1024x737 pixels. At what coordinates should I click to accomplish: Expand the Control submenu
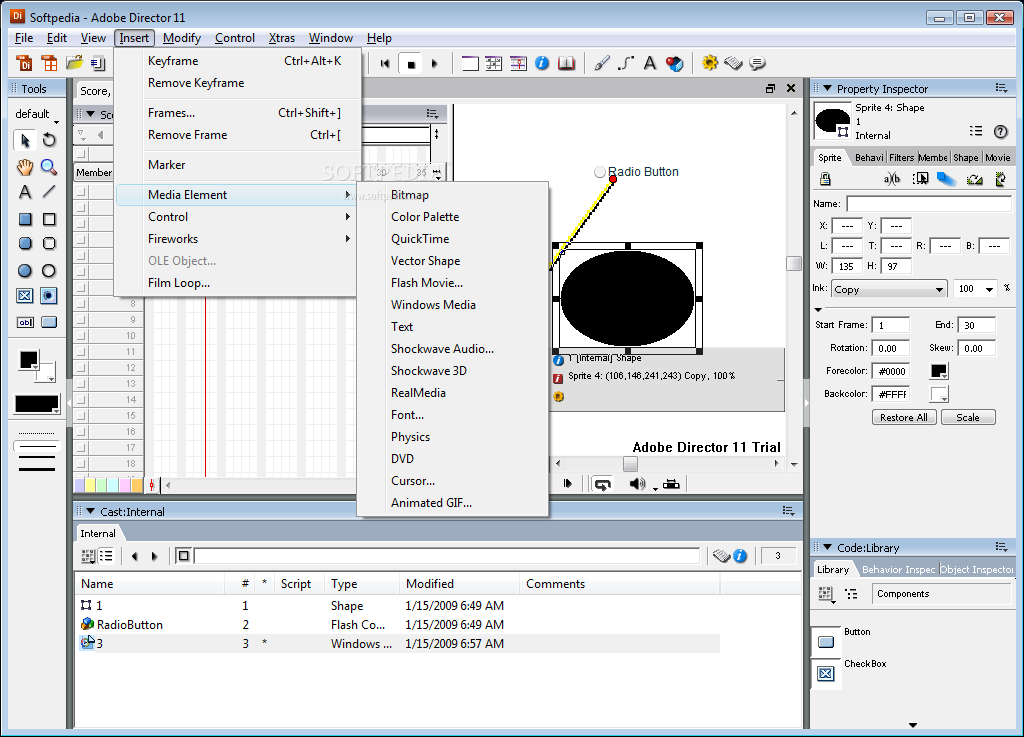(236, 217)
